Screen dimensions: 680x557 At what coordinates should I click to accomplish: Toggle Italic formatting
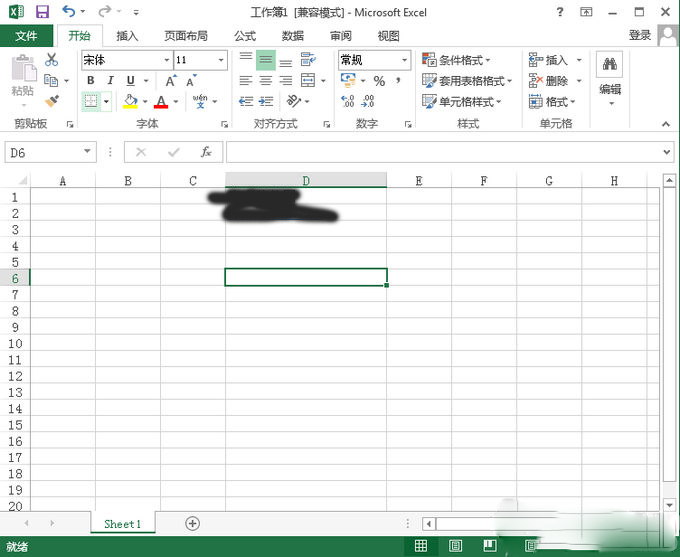(111, 80)
